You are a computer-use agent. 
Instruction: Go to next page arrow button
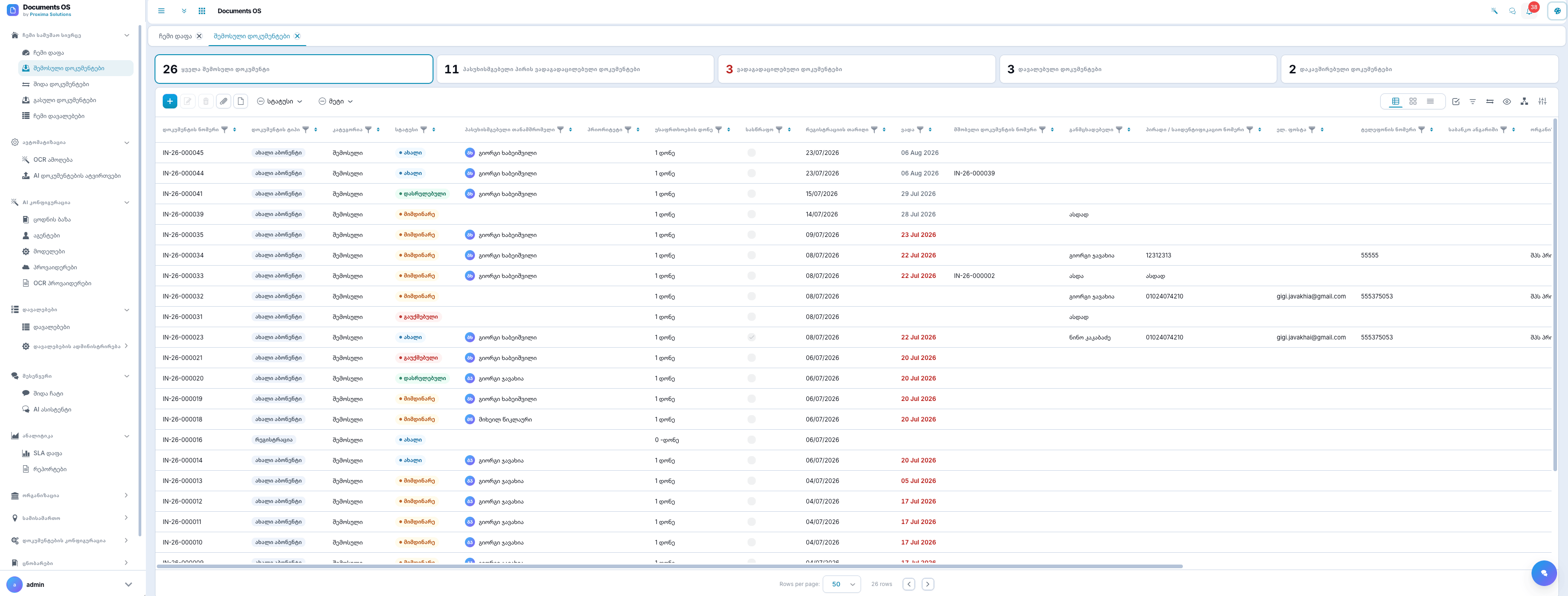click(x=928, y=584)
